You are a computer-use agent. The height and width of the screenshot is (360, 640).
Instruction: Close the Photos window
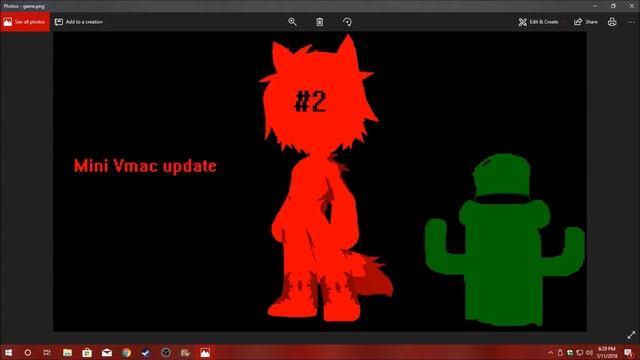631,6
